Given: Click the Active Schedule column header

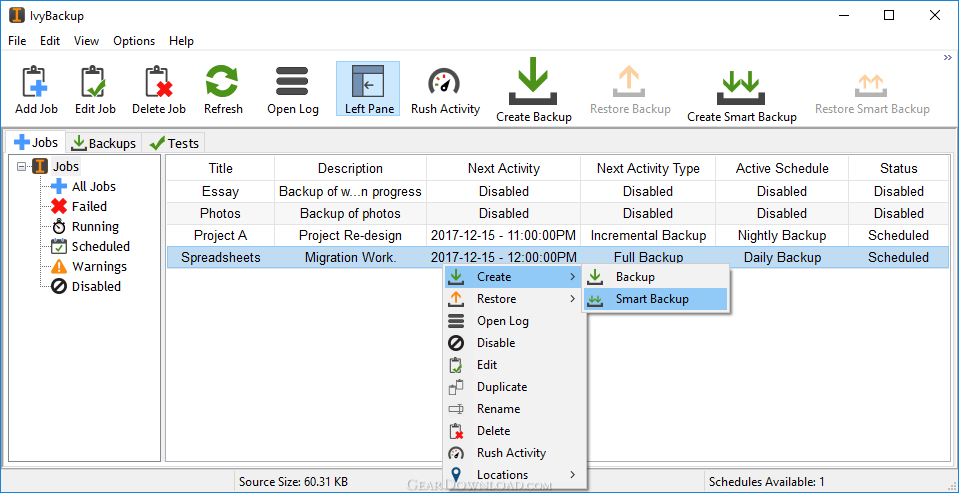Looking at the screenshot, I should coord(782,168).
